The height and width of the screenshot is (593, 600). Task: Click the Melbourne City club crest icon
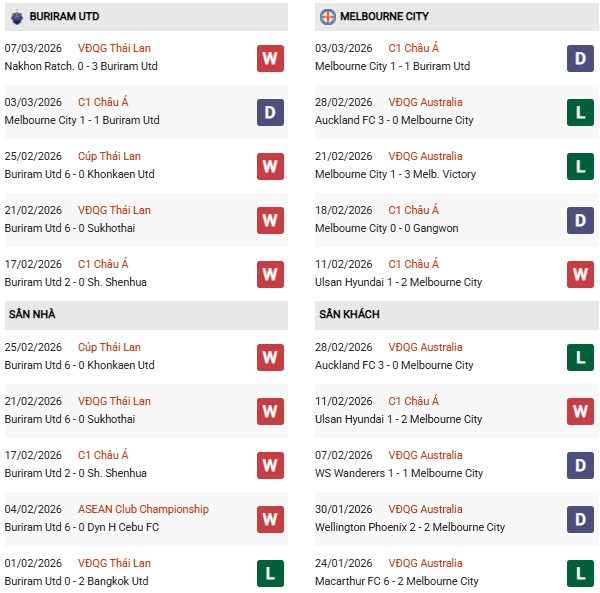pyautogui.click(x=327, y=17)
